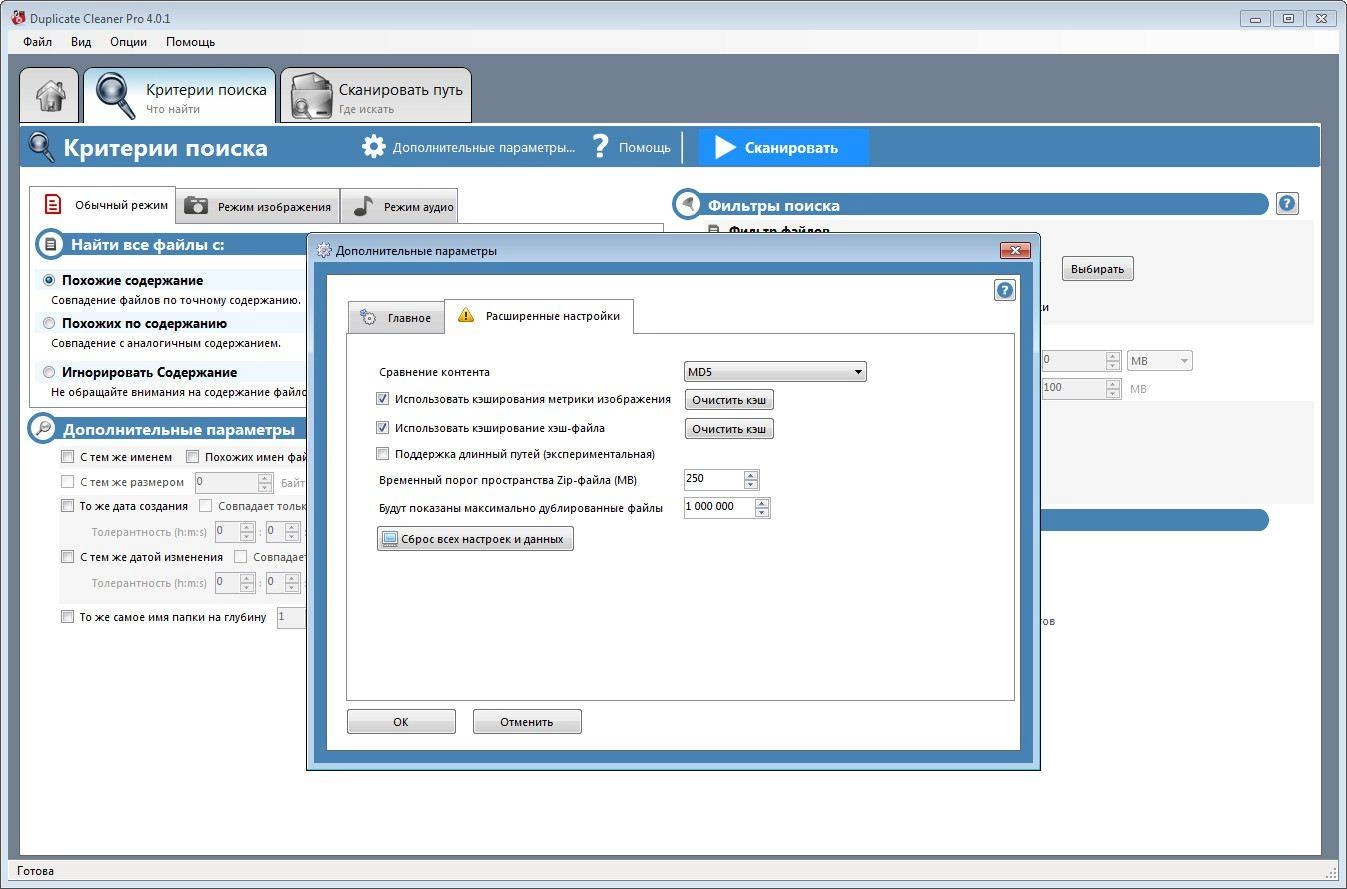1347x889 pixels.
Task: Select Игнорировать Содержание radio button
Action: point(49,372)
